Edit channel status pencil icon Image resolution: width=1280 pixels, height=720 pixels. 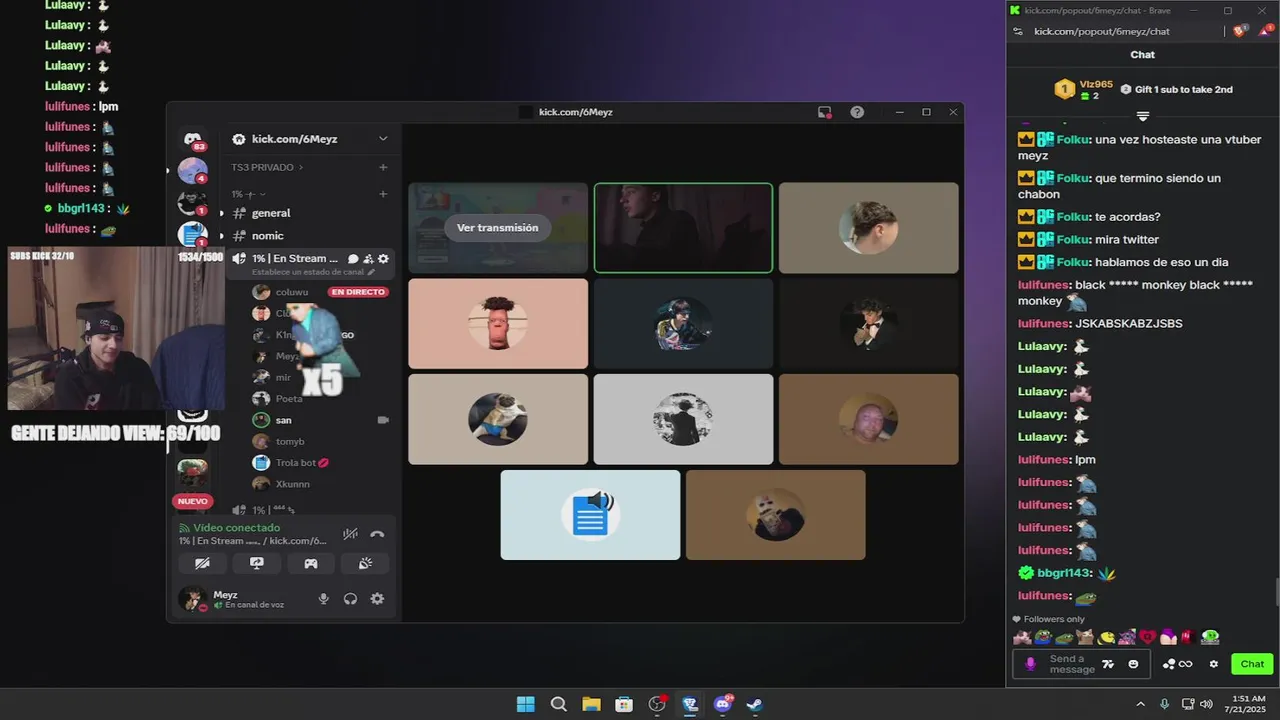[x=371, y=272]
